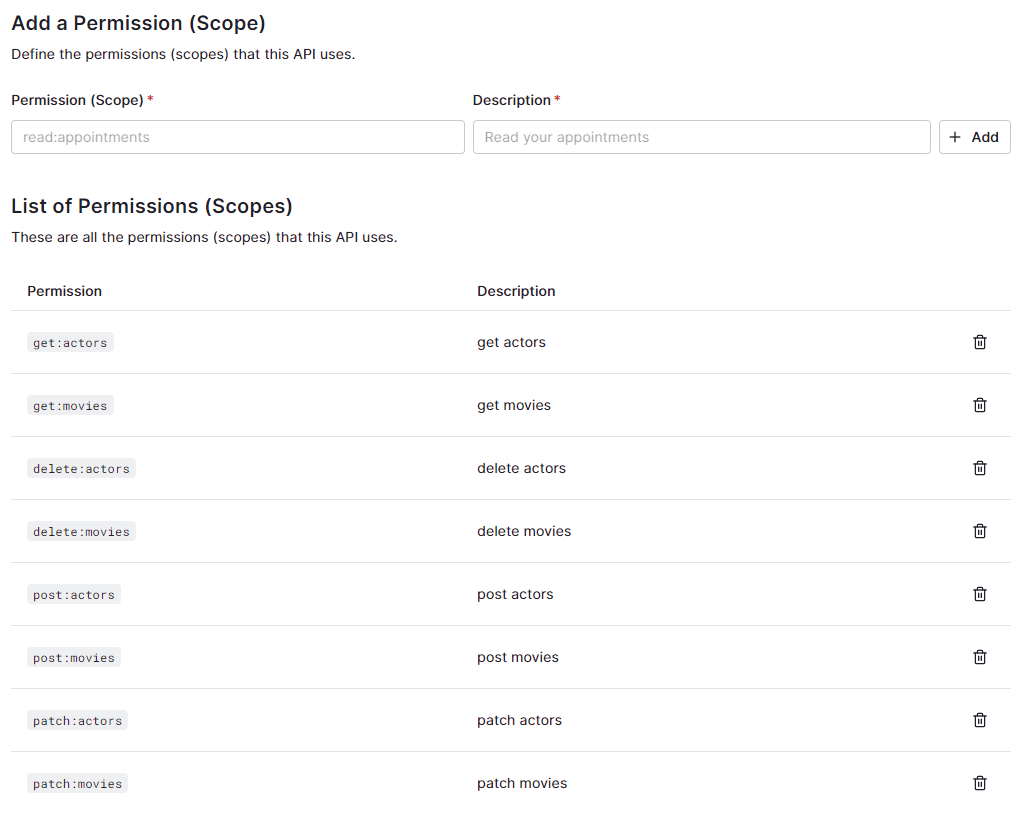Image resolution: width=1015 pixels, height=813 pixels.
Task: Click the delete:actors scope tag
Action: [81, 469]
